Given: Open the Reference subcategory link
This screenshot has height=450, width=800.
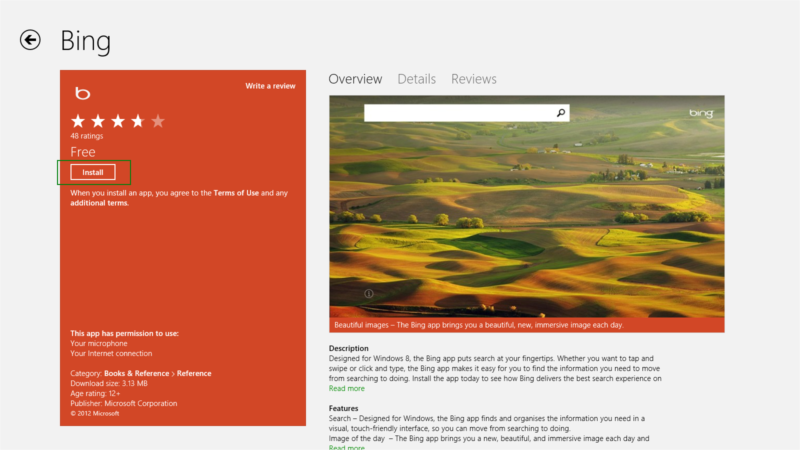Looking at the screenshot, I should click(x=194, y=373).
